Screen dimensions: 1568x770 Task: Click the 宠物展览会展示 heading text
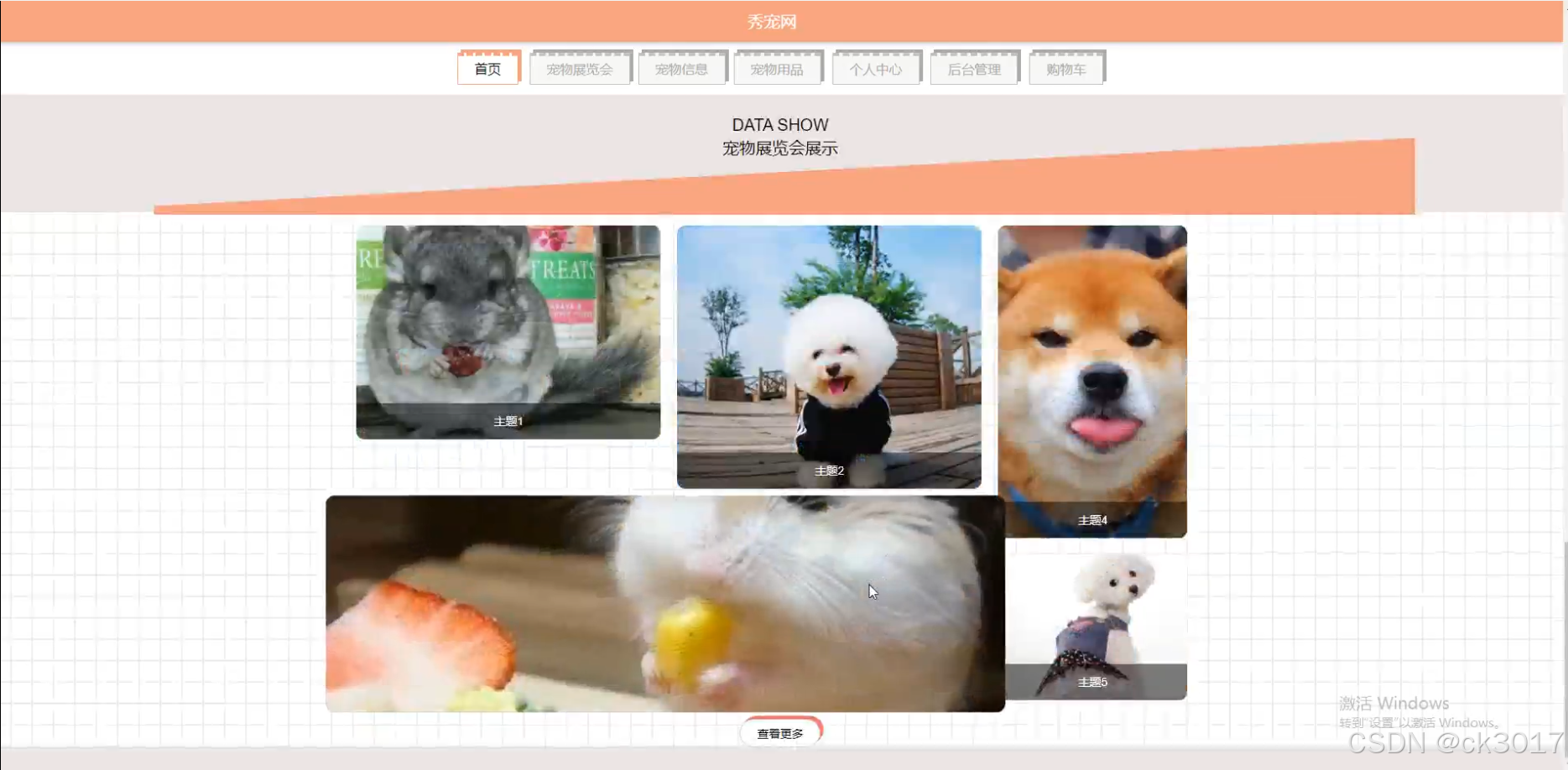point(780,148)
